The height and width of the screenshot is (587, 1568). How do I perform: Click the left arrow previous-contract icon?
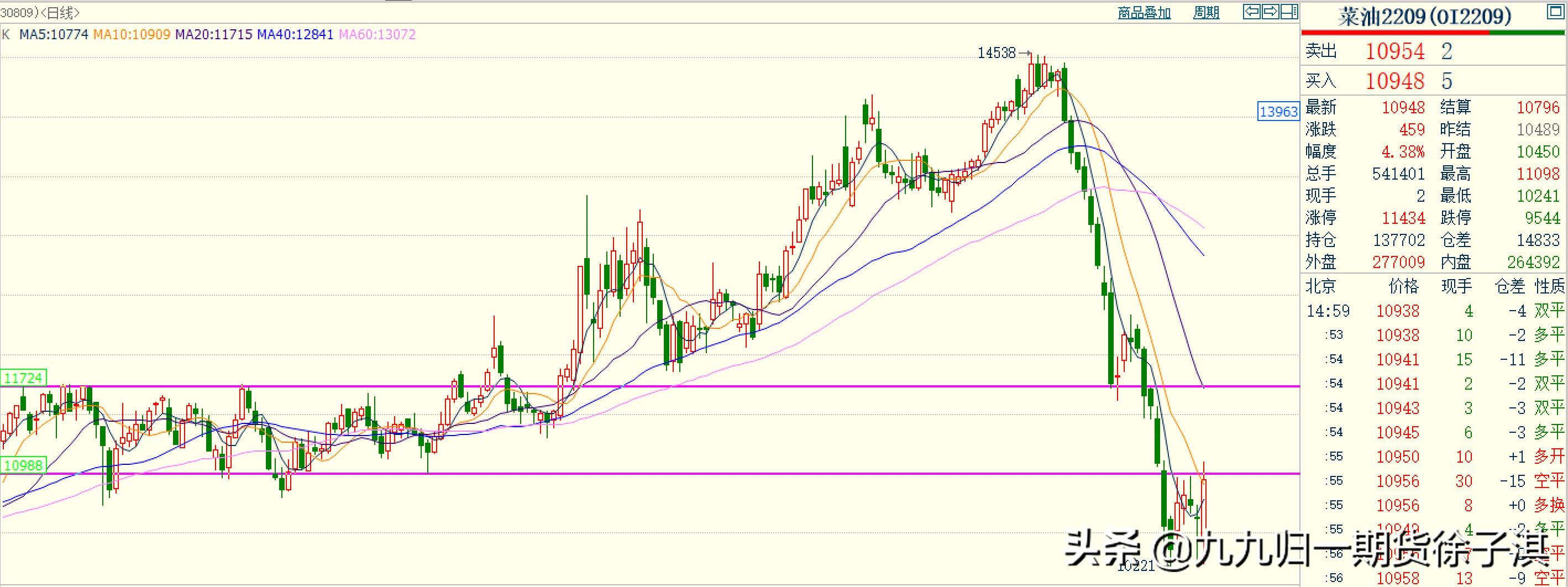pos(1252,11)
